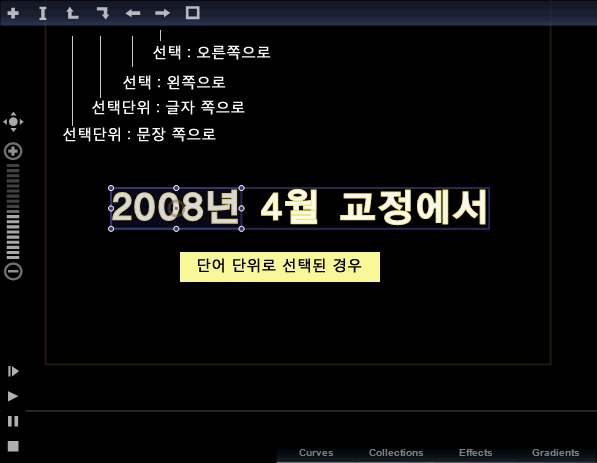The height and width of the screenshot is (463, 597).
Task: Switch to the Collections tab
Action: pyautogui.click(x=396, y=453)
